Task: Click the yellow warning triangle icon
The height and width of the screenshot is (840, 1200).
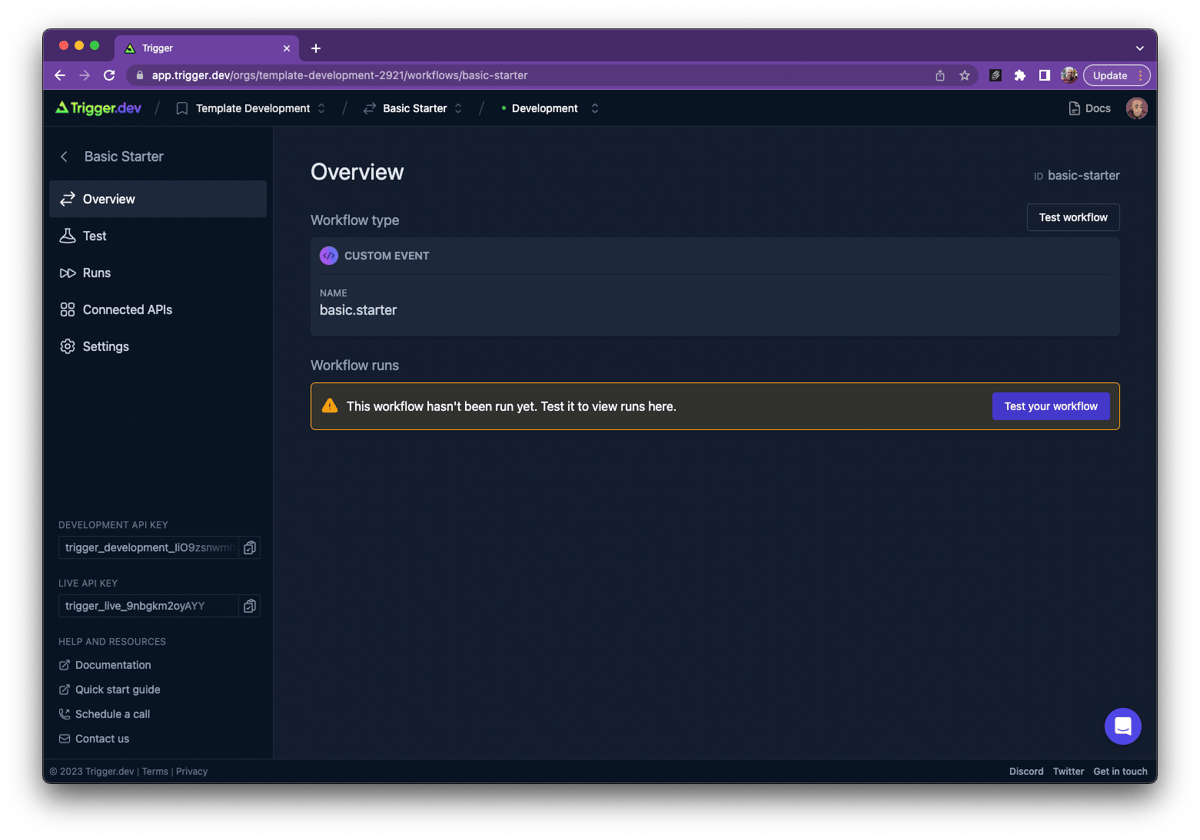Action: (x=330, y=406)
